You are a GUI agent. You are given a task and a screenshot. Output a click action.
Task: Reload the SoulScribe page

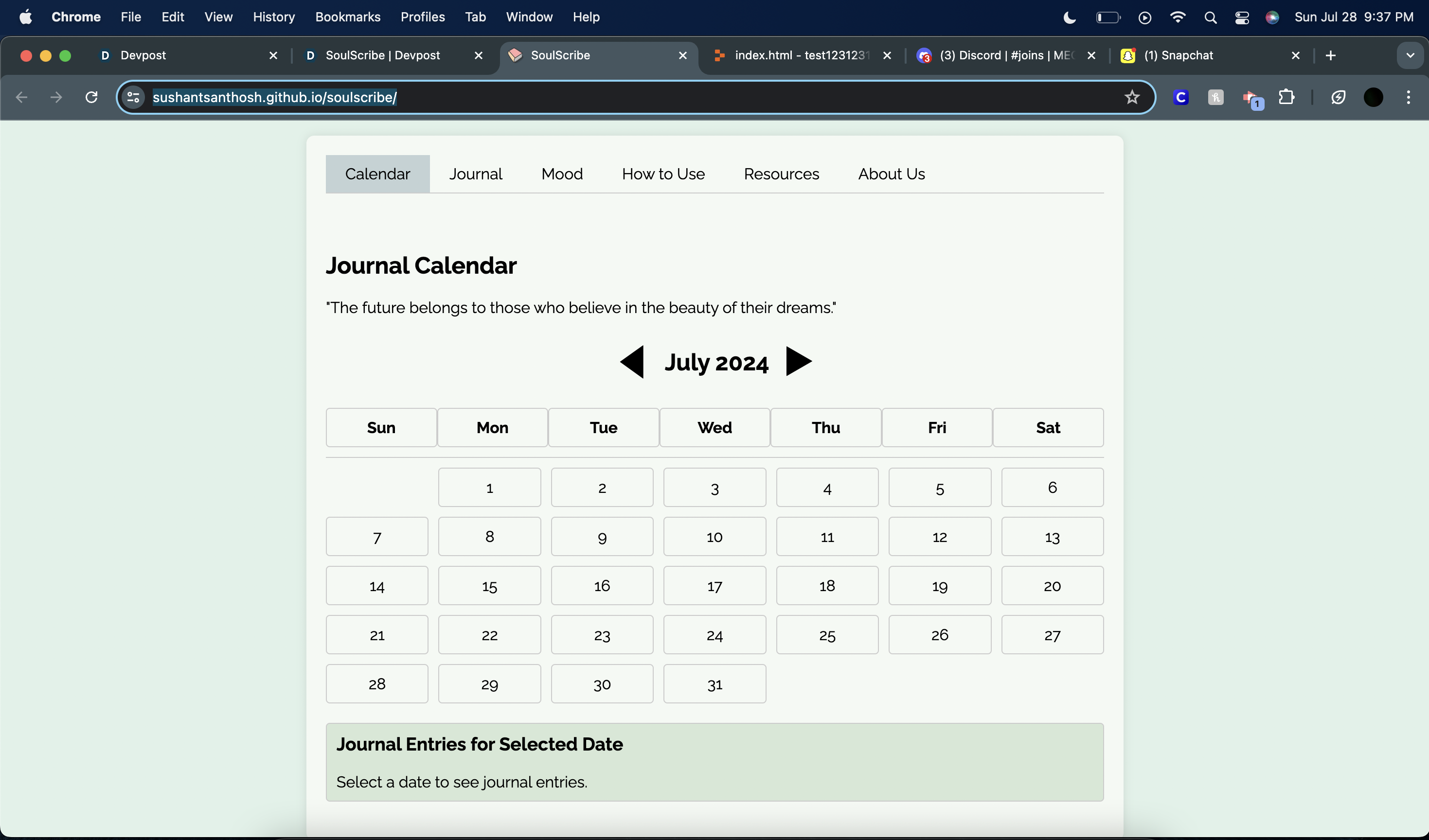click(91, 98)
